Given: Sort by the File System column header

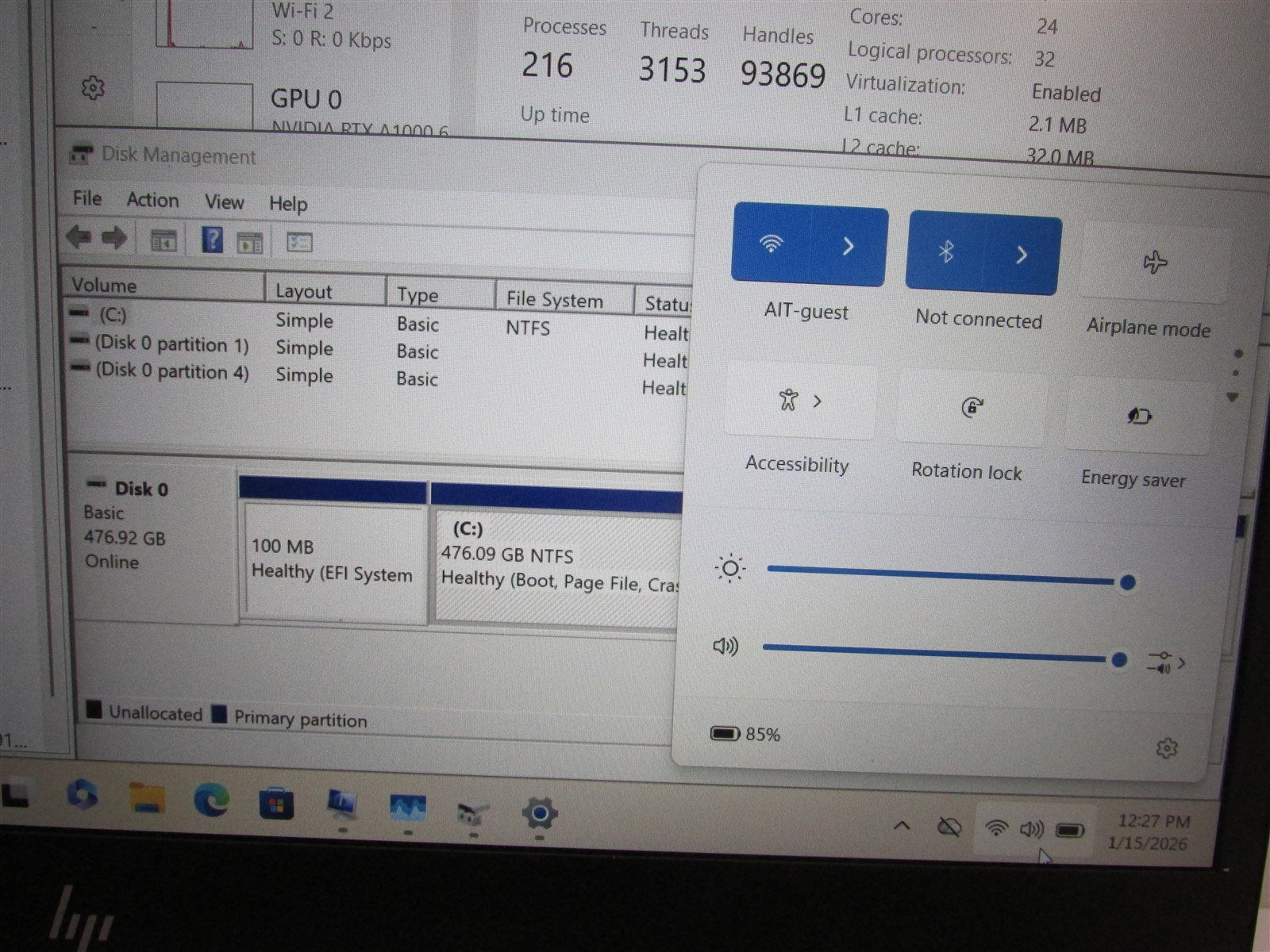Looking at the screenshot, I should click(565, 299).
